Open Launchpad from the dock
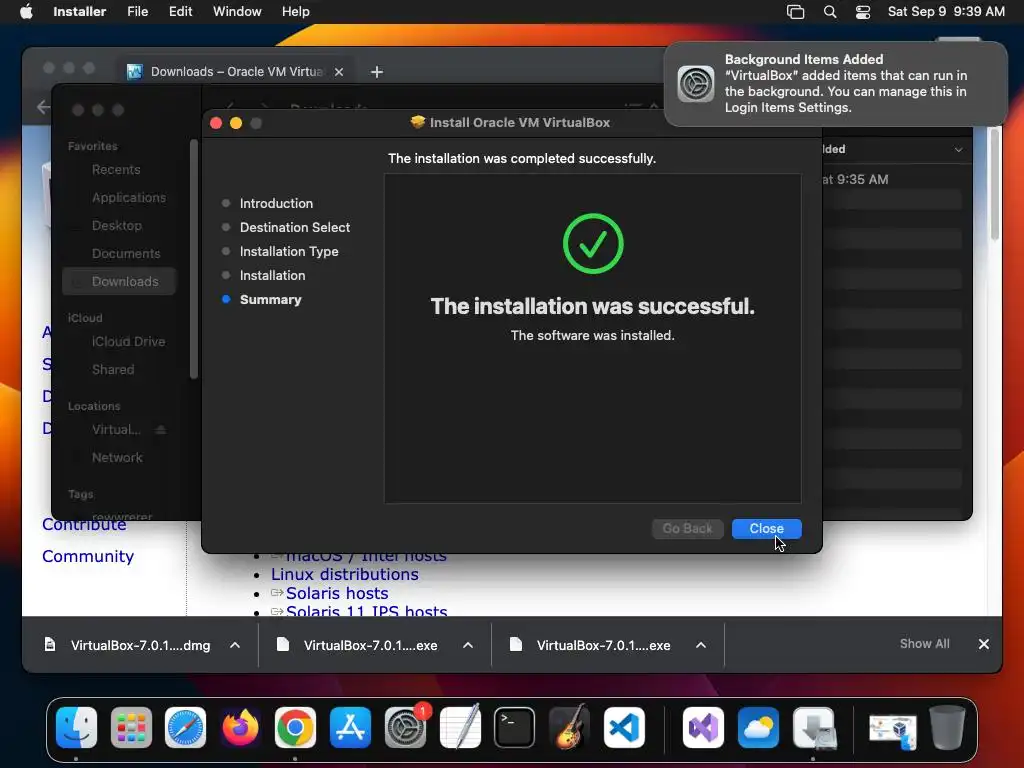 click(x=131, y=727)
